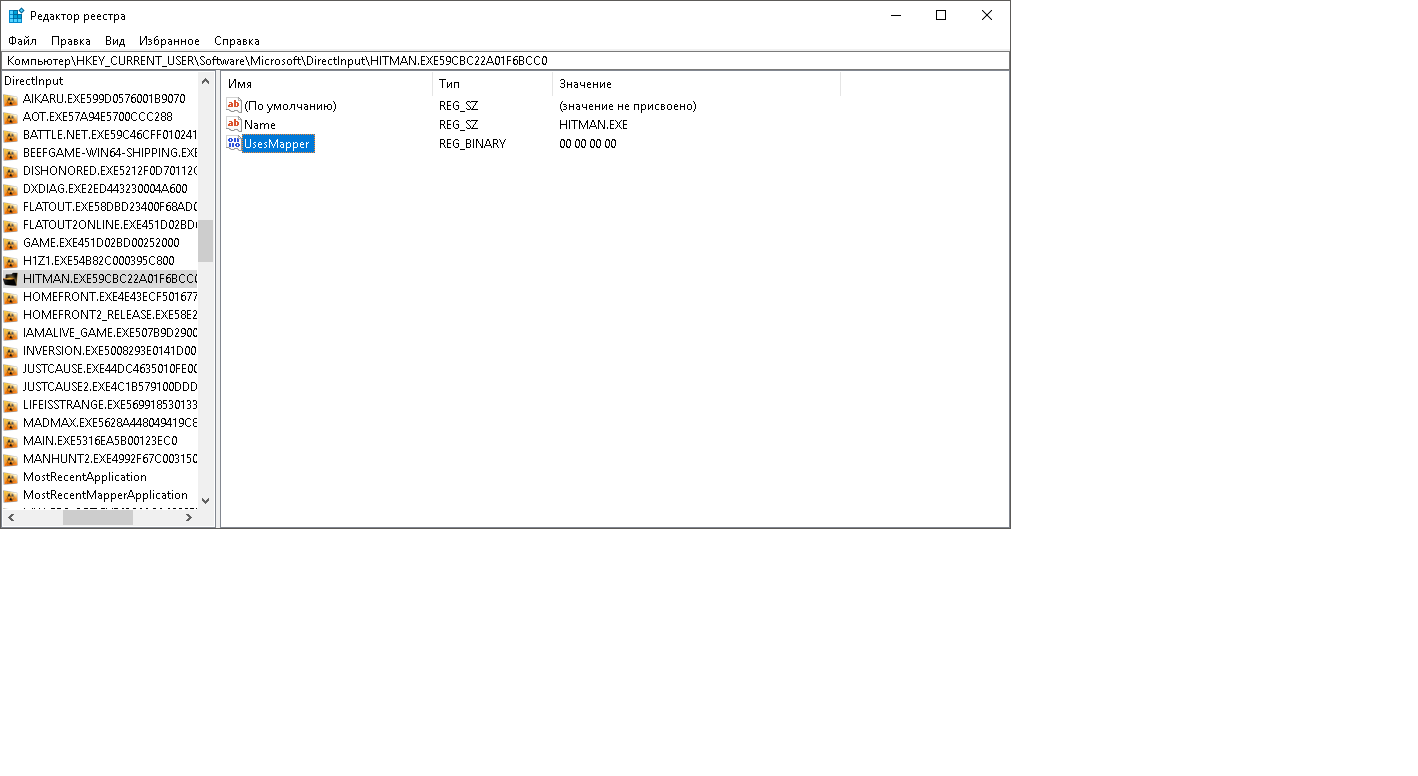Minimize the Редактор реестра window
Viewport: 1418px width, 776px height.
coord(895,16)
